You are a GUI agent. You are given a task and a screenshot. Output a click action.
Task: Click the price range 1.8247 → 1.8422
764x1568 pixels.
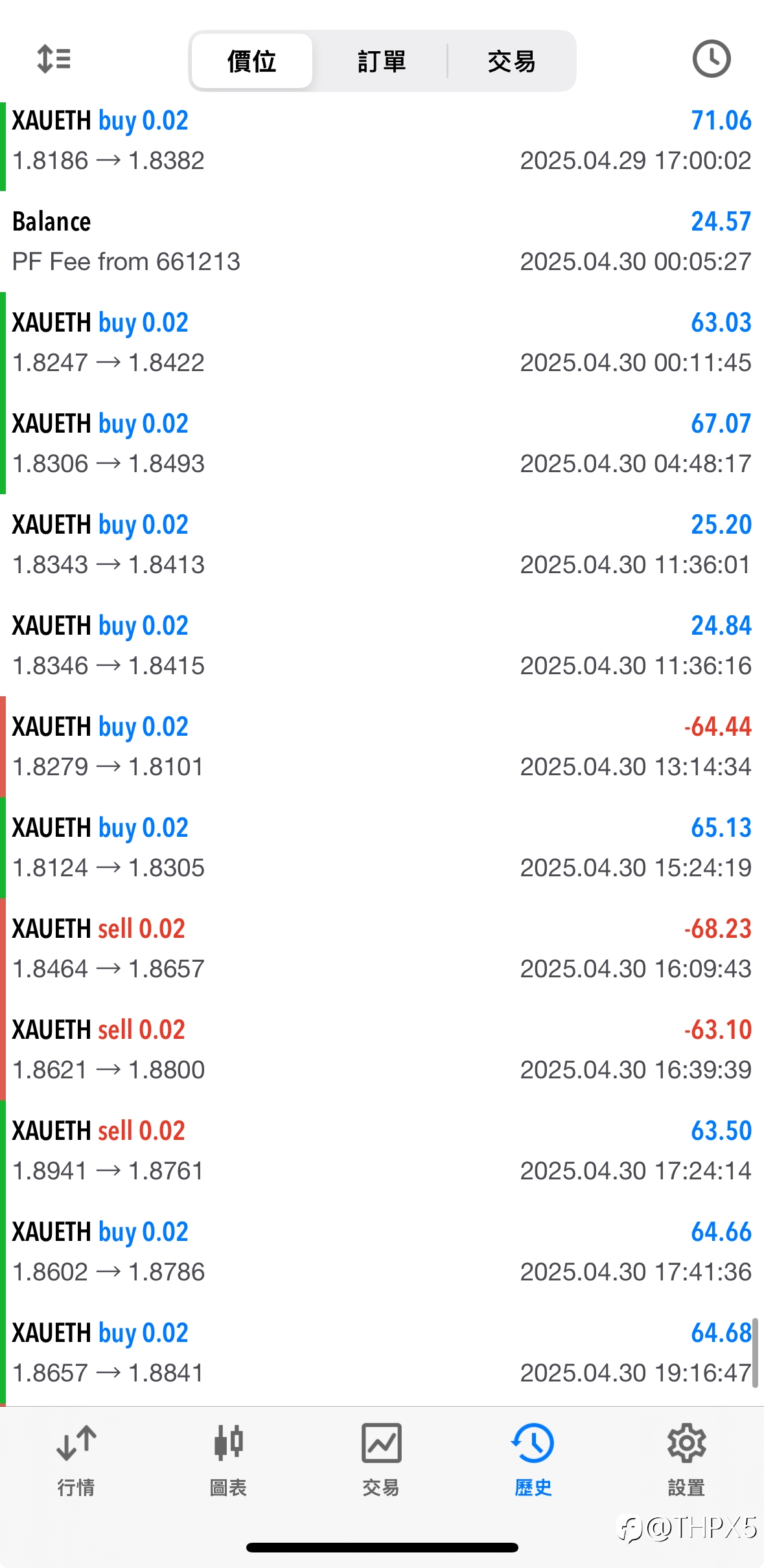click(108, 363)
